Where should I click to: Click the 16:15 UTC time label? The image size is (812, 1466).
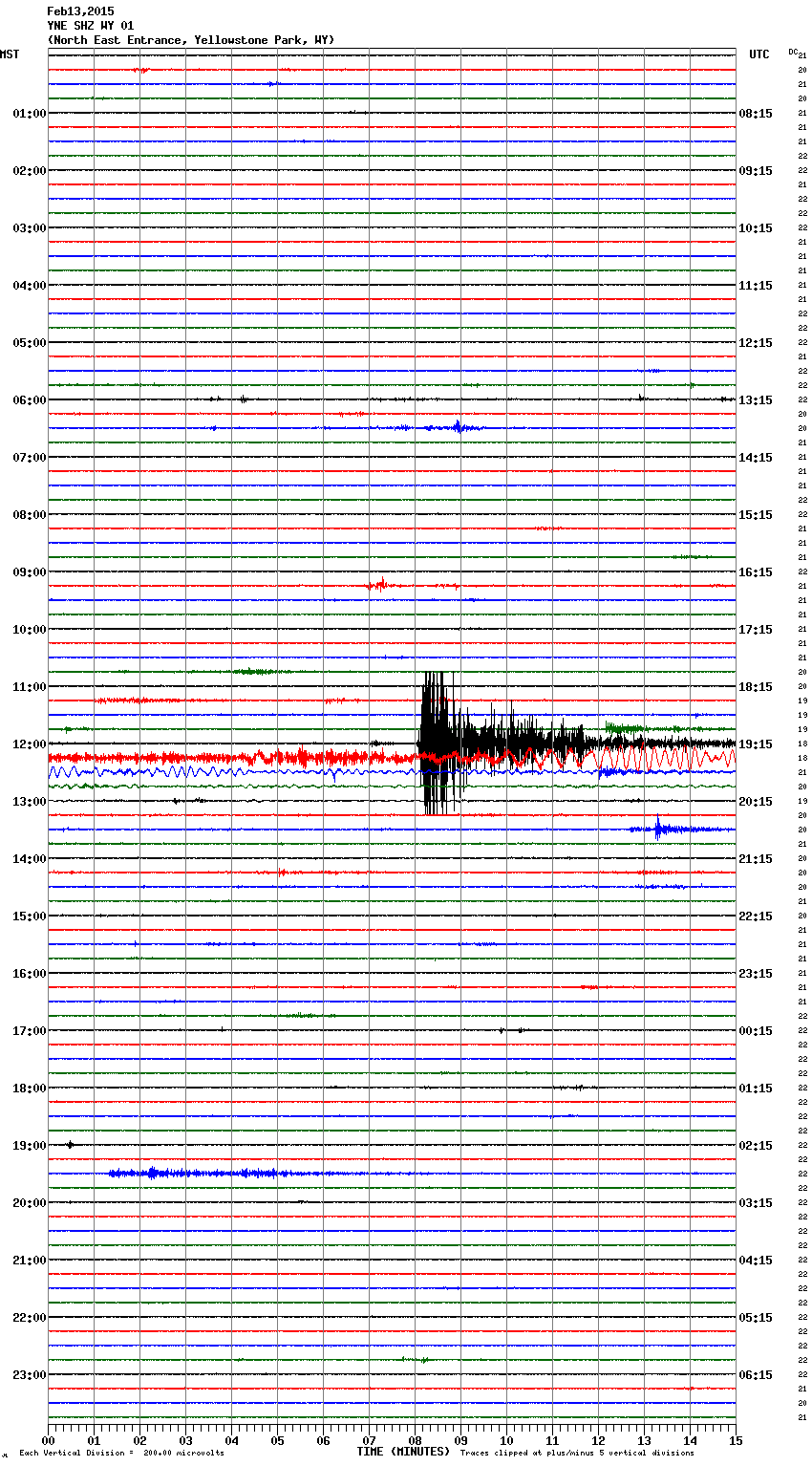tap(756, 572)
